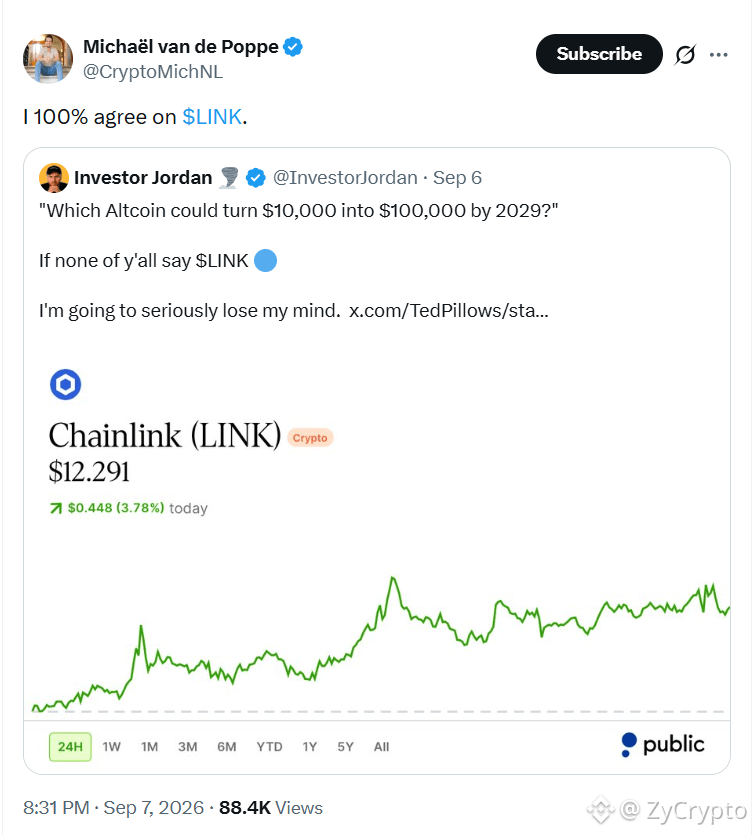This screenshot has height=835, width=755.
Task: Open the x.com/TedPillows link in quoted post
Action: click(449, 310)
